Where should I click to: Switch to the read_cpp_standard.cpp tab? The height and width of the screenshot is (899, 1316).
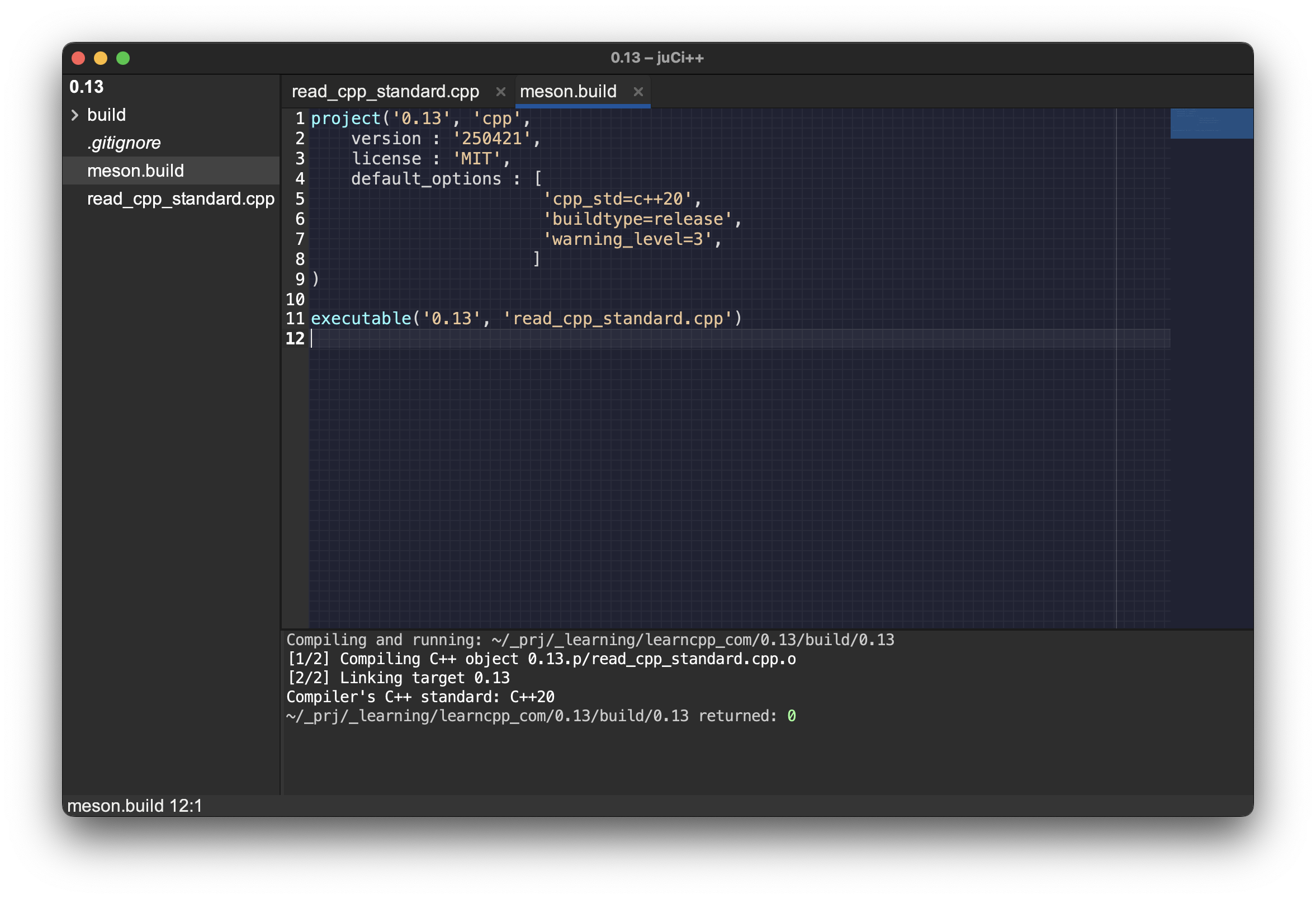point(385,92)
